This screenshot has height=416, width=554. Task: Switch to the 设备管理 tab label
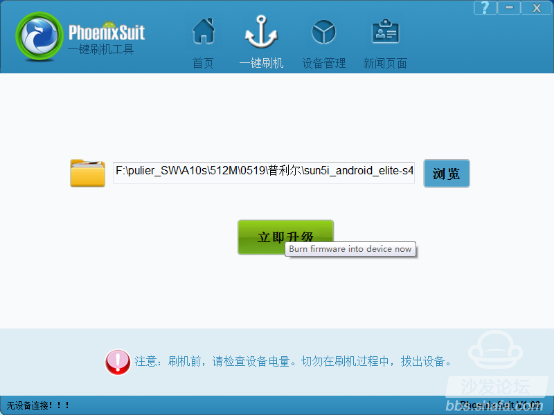tap(324, 63)
